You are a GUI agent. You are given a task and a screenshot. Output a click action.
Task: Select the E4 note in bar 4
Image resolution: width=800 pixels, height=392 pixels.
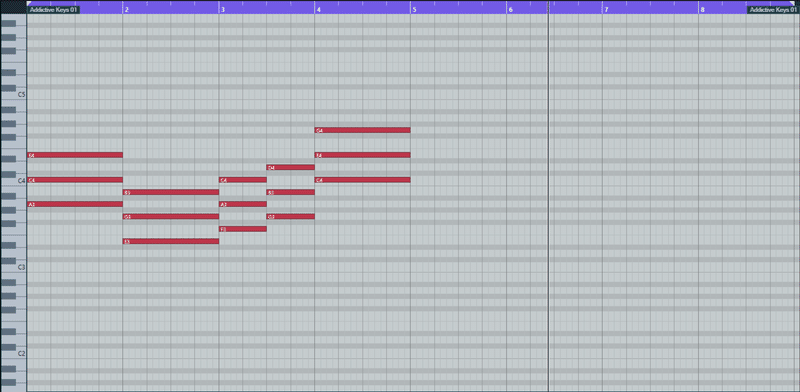point(363,155)
